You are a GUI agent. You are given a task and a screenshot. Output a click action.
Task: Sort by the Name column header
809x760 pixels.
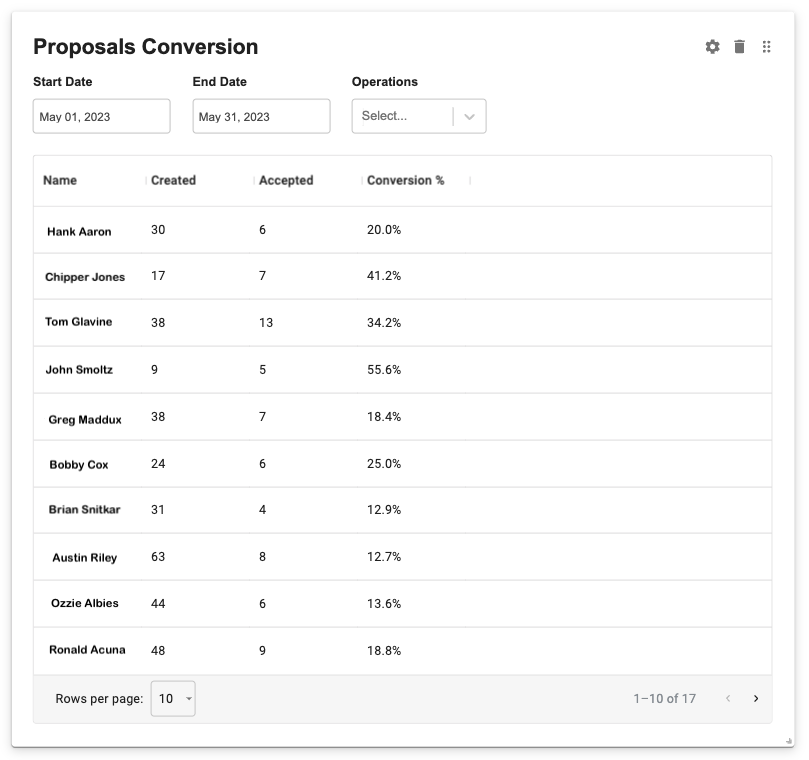point(60,181)
